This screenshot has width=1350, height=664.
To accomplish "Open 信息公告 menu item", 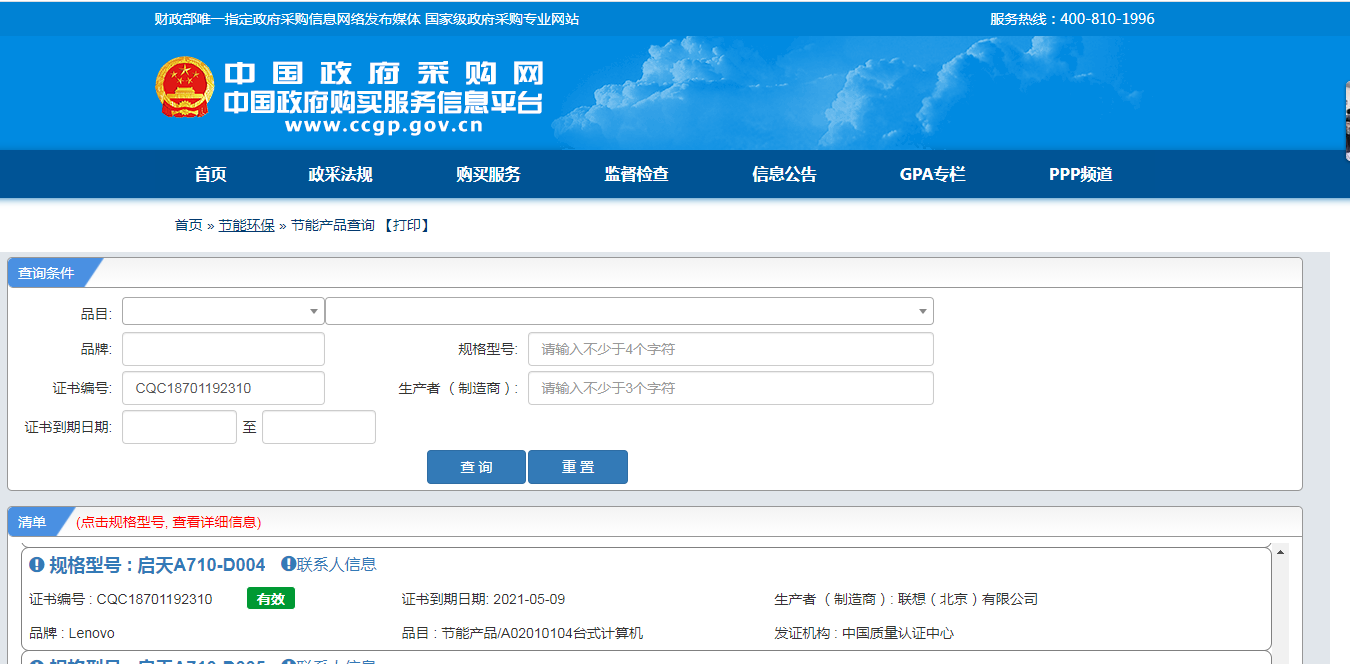I will (x=784, y=174).
